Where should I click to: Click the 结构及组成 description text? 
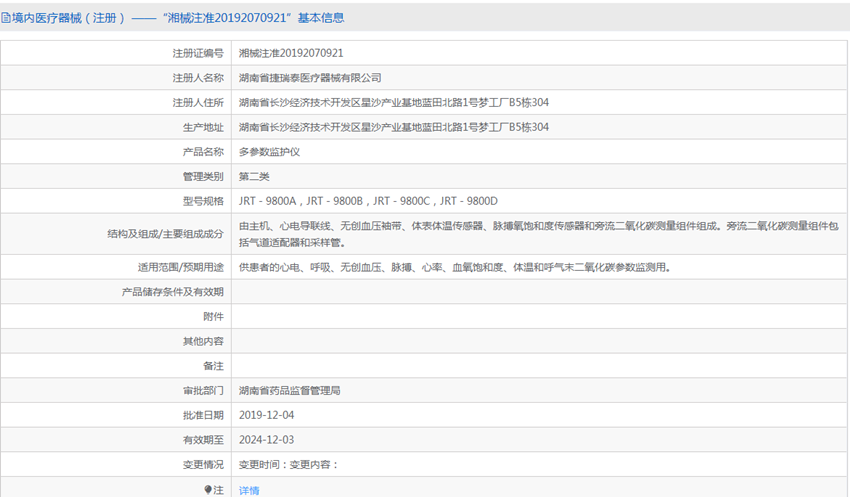pyautogui.click(x=539, y=234)
